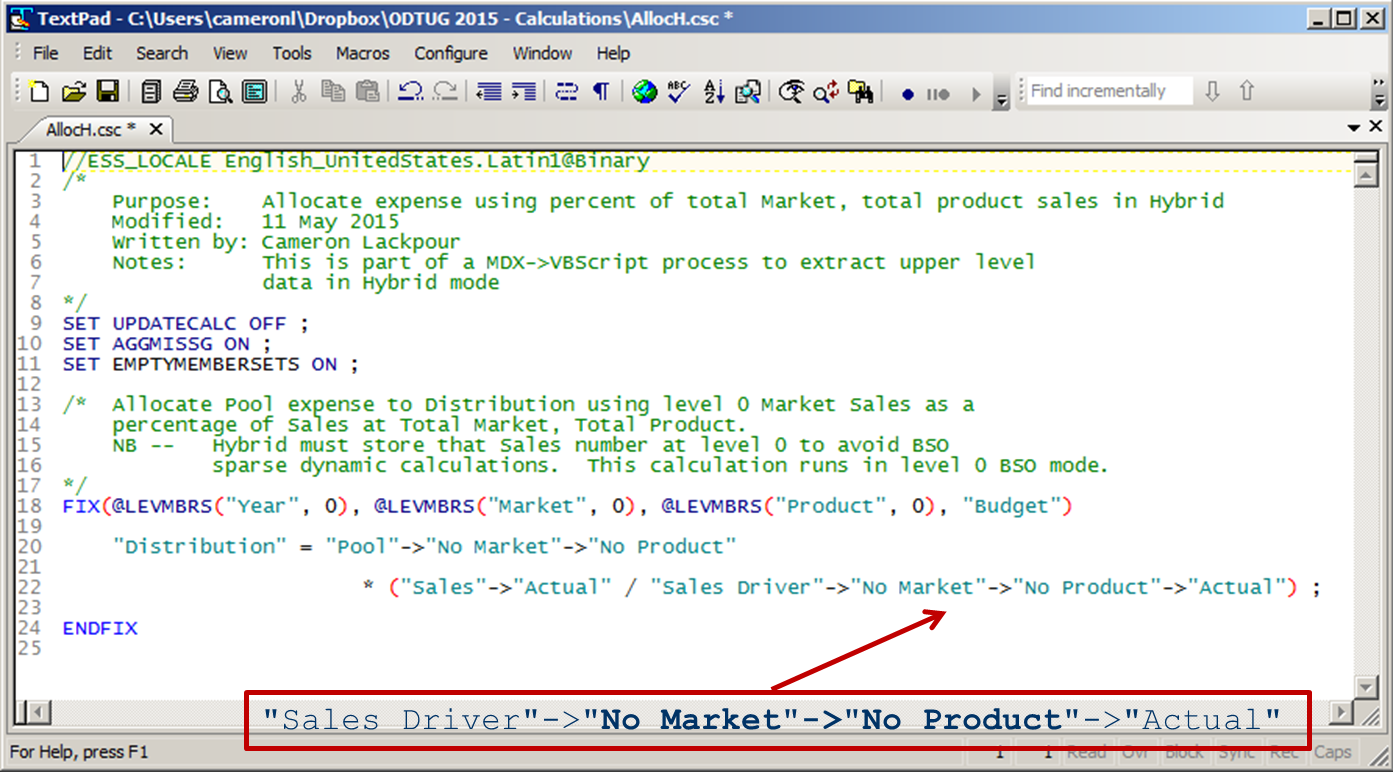Open the Compare Files toolbar icon
1393x772 pixels.
(x=748, y=92)
